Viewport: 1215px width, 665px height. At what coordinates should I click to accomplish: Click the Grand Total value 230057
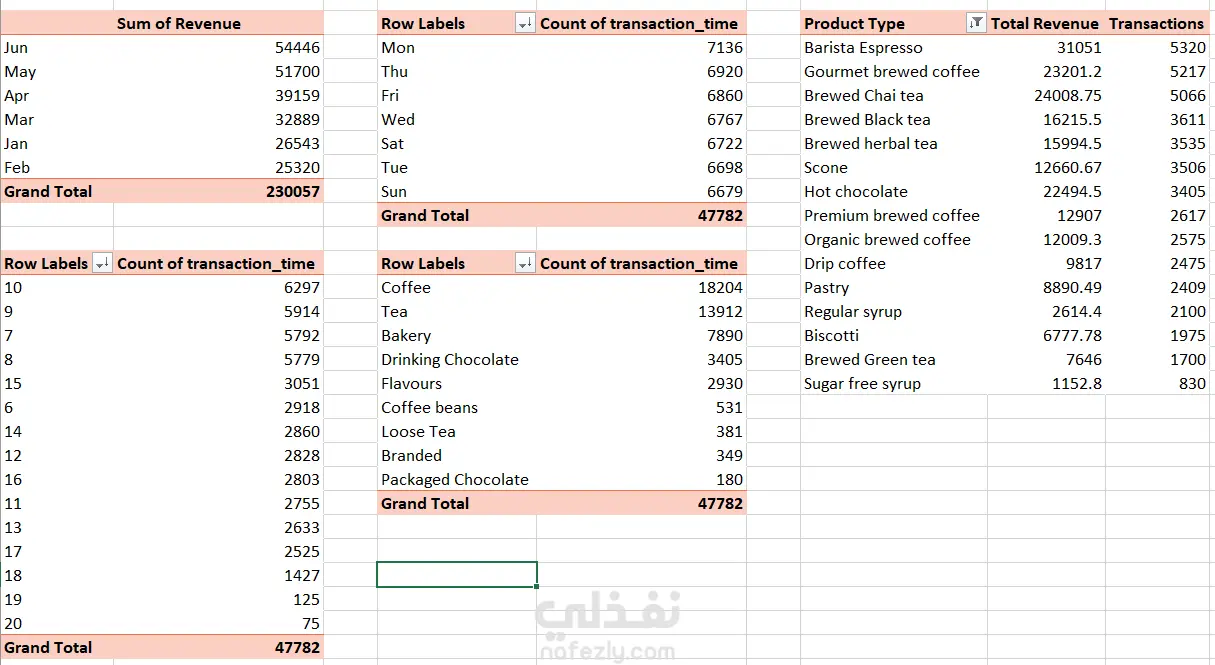click(x=293, y=192)
